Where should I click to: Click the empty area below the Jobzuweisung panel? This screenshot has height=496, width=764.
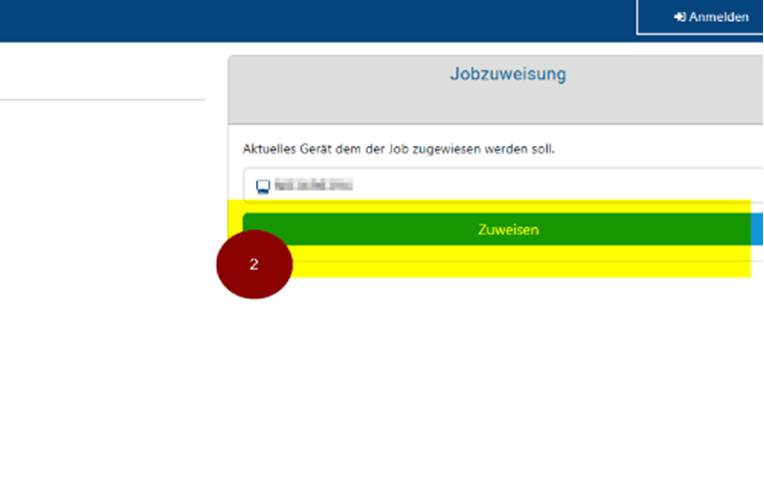500,390
